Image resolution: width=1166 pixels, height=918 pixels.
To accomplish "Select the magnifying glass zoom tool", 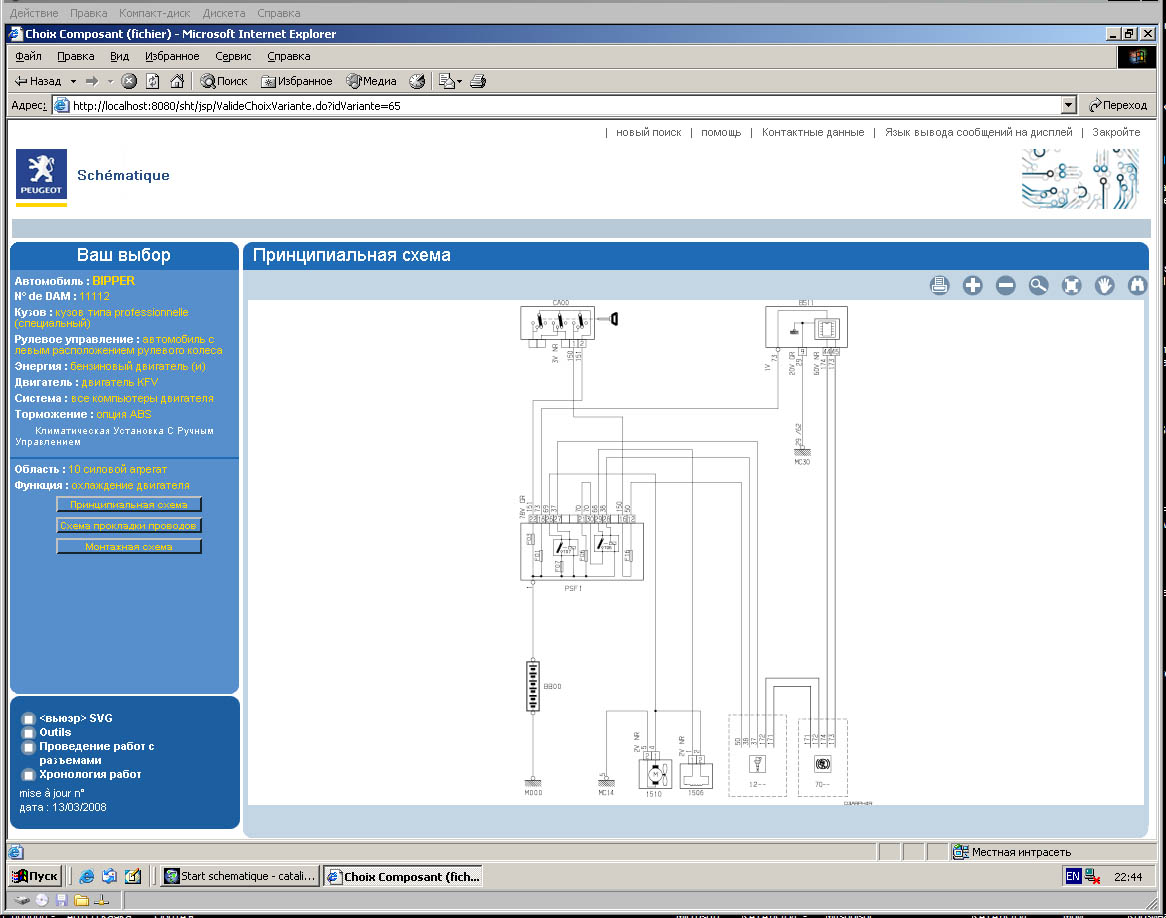I will 1038,286.
